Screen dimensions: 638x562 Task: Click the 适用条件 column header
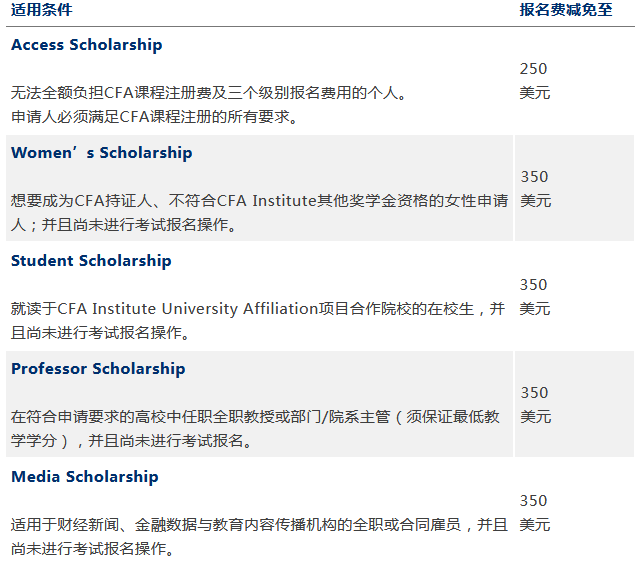click(42, 10)
